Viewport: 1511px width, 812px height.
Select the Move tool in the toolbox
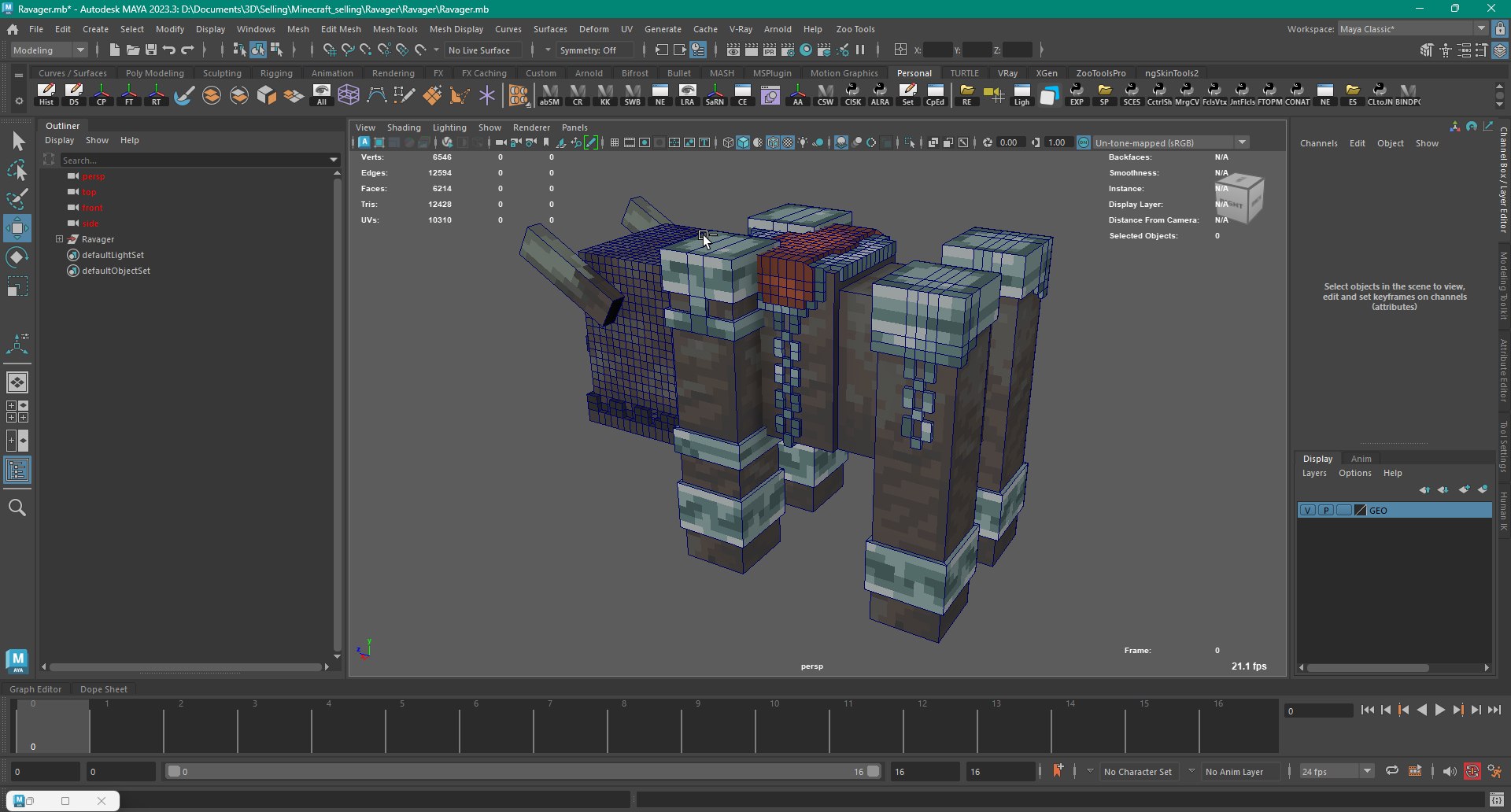pos(17,229)
